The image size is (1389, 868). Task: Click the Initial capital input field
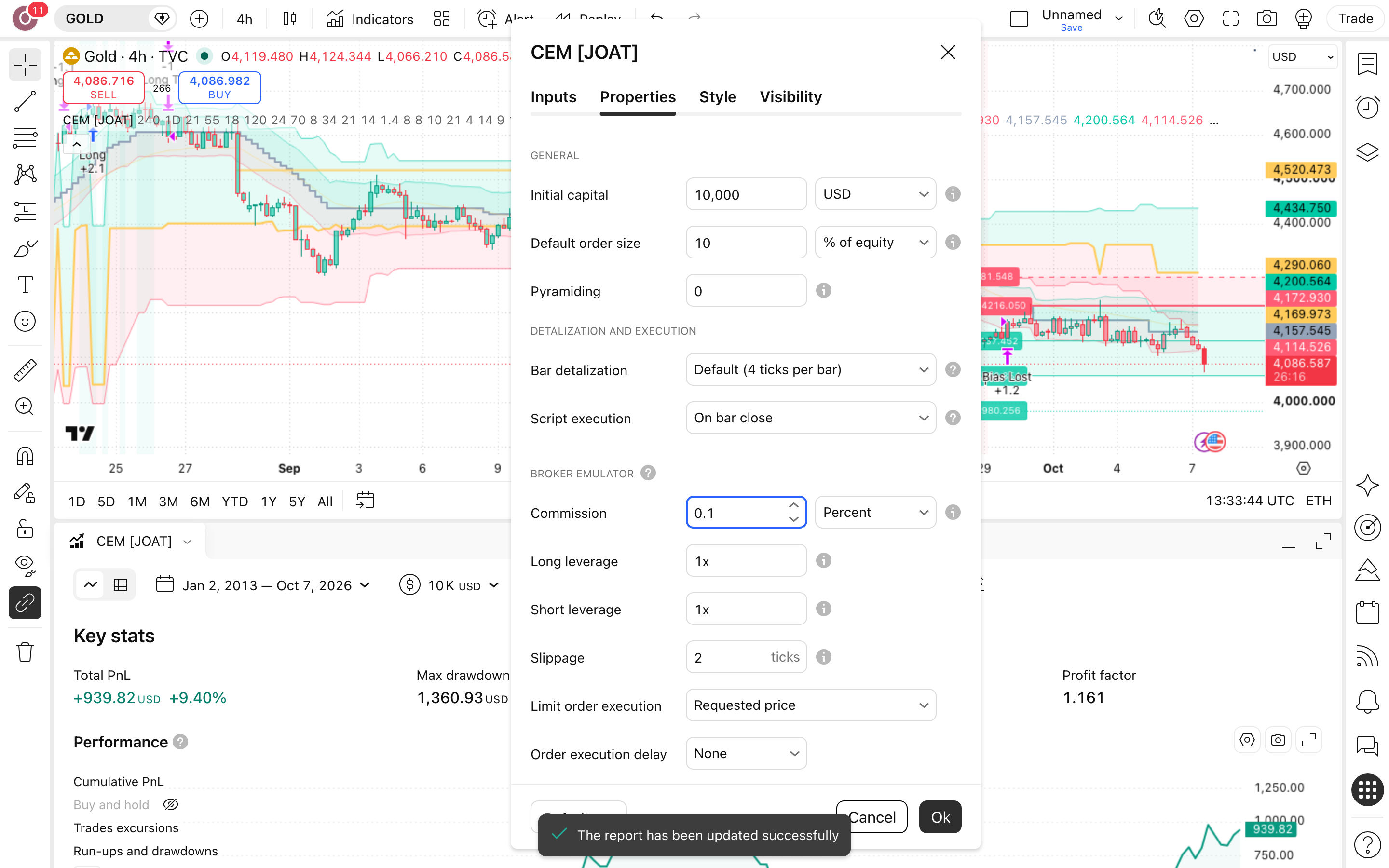[x=746, y=194]
